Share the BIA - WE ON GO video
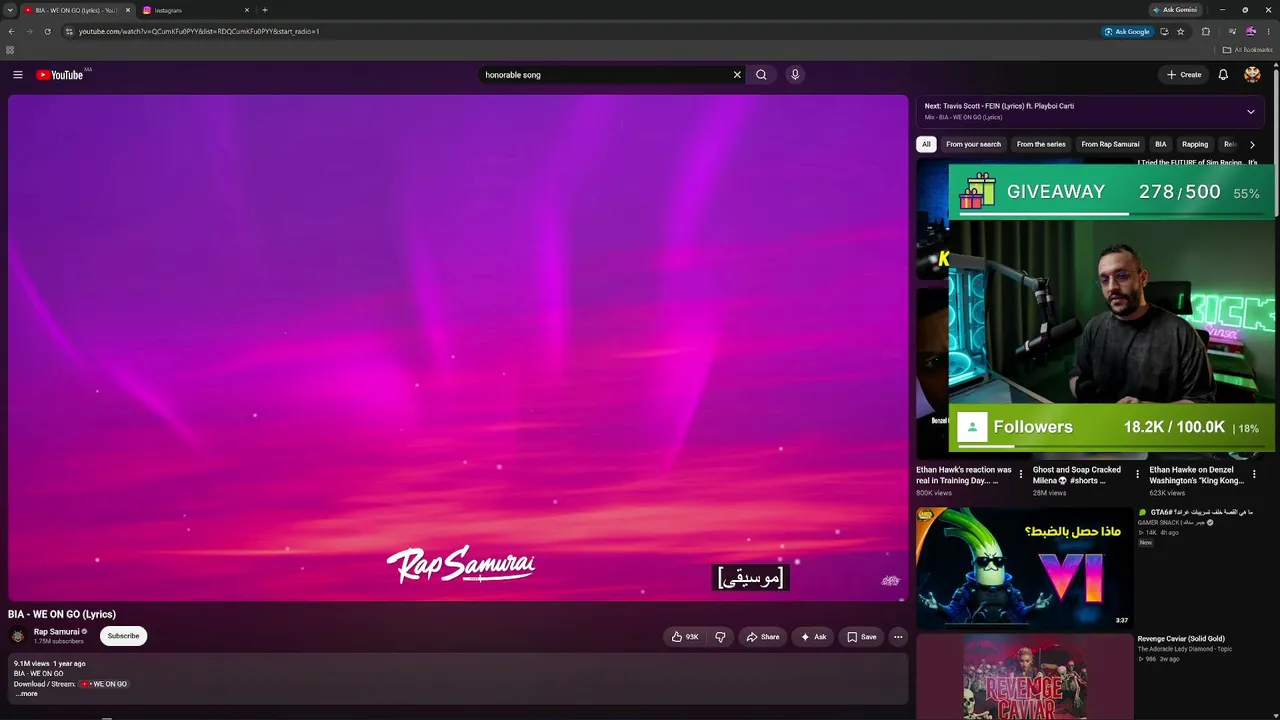The width and height of the screenshot is (1280, 720). (x=762, y=637)
